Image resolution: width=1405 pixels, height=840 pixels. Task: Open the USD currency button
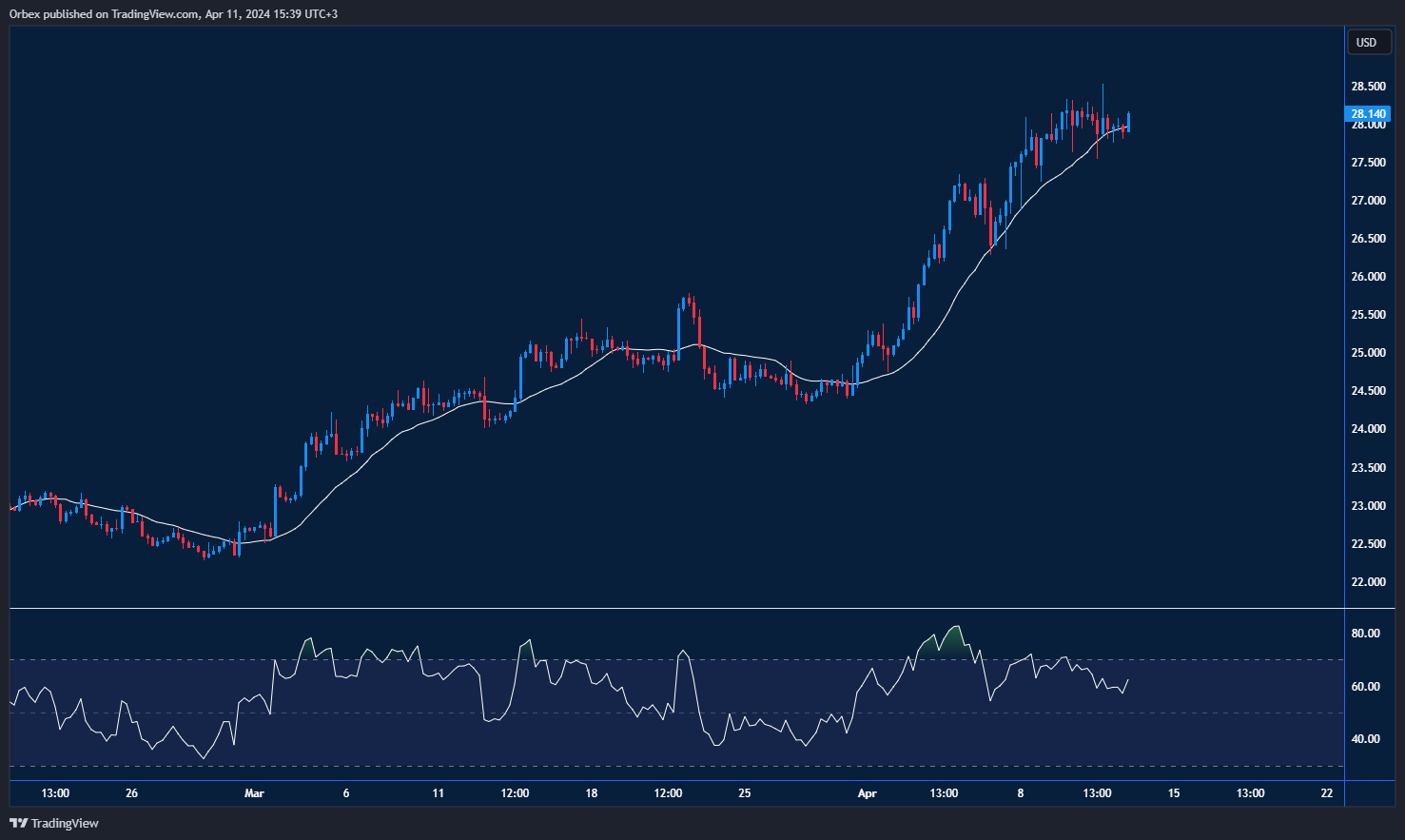(1368, 42)
